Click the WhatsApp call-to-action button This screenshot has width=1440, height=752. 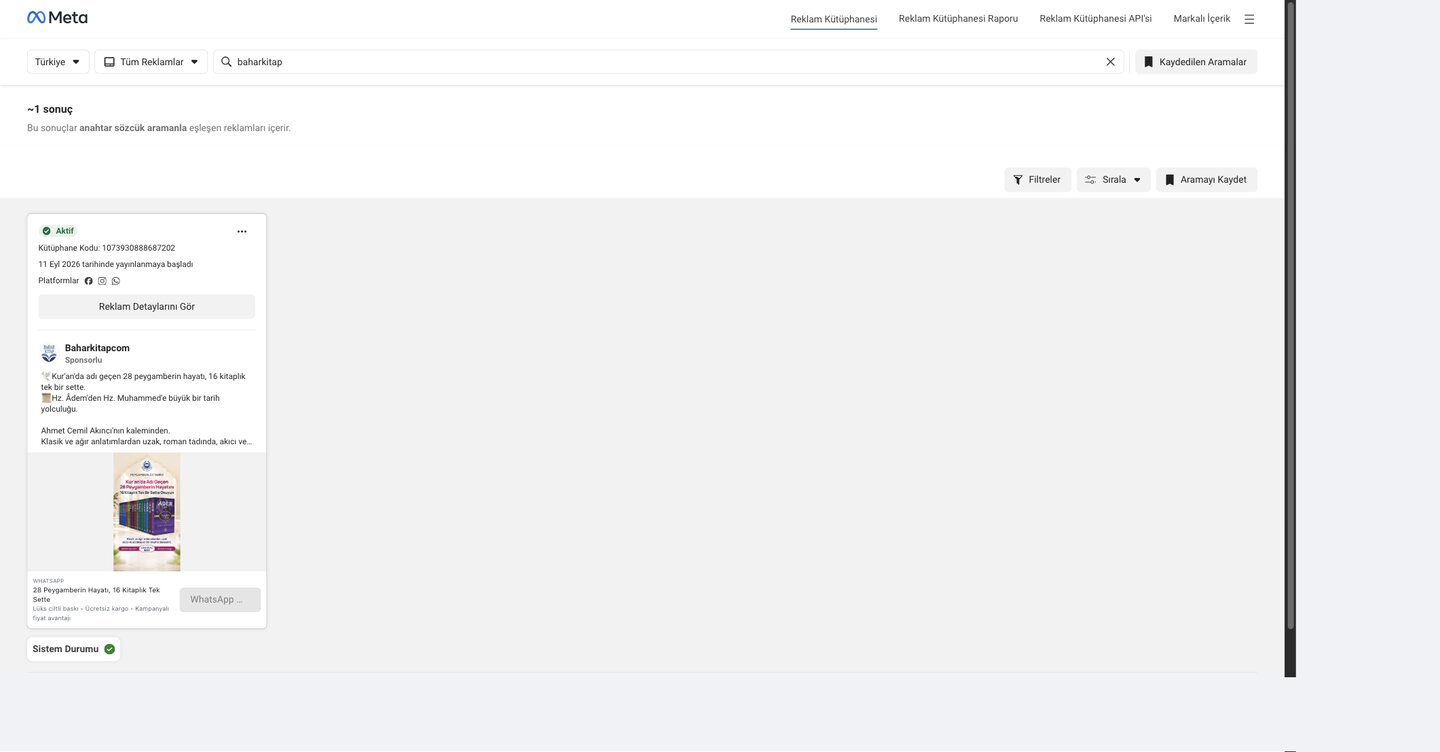[220, 600]
